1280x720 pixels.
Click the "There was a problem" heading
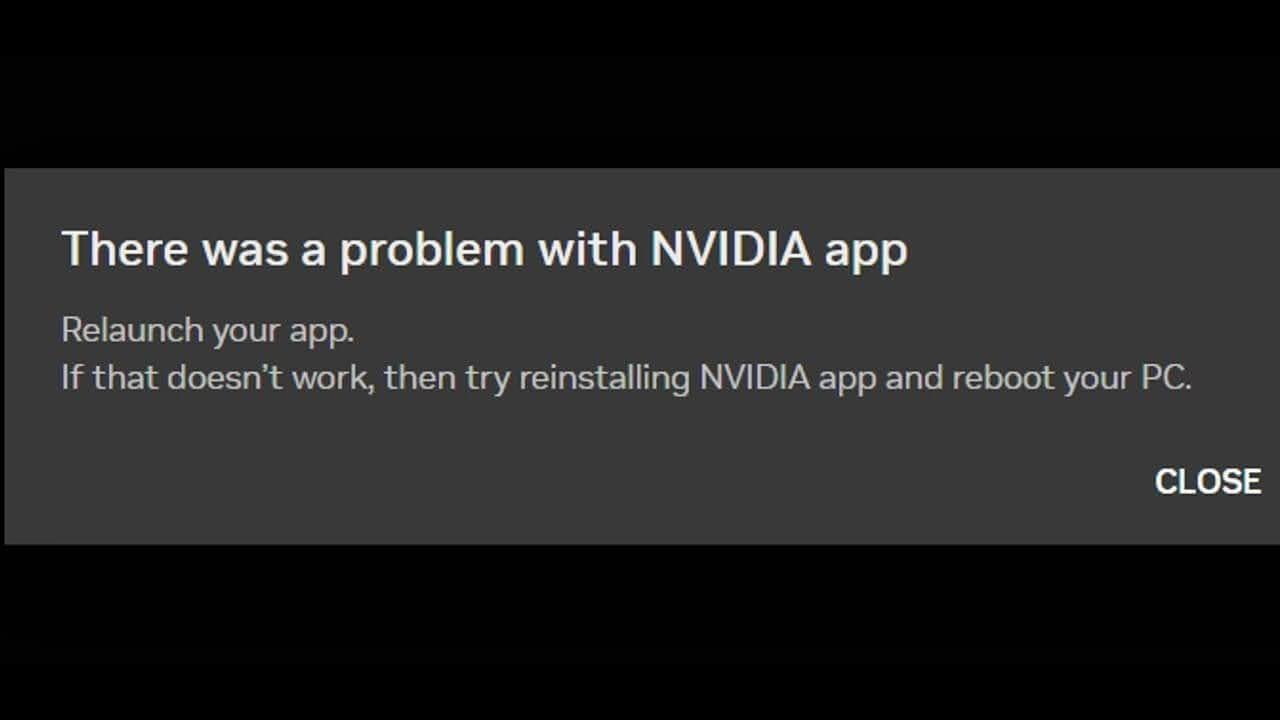pyautogui.click(x=484, y=250)
